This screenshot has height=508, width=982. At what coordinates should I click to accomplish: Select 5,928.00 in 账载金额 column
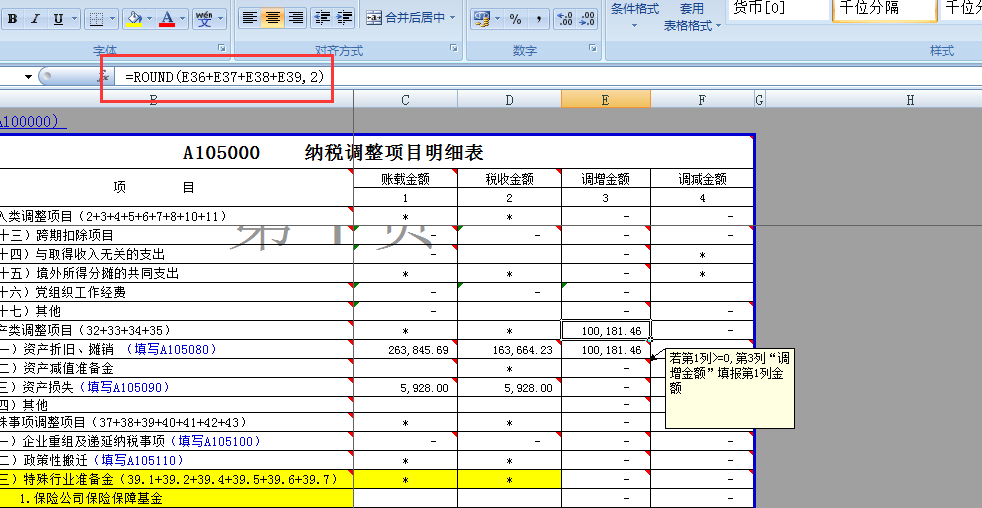405,387
